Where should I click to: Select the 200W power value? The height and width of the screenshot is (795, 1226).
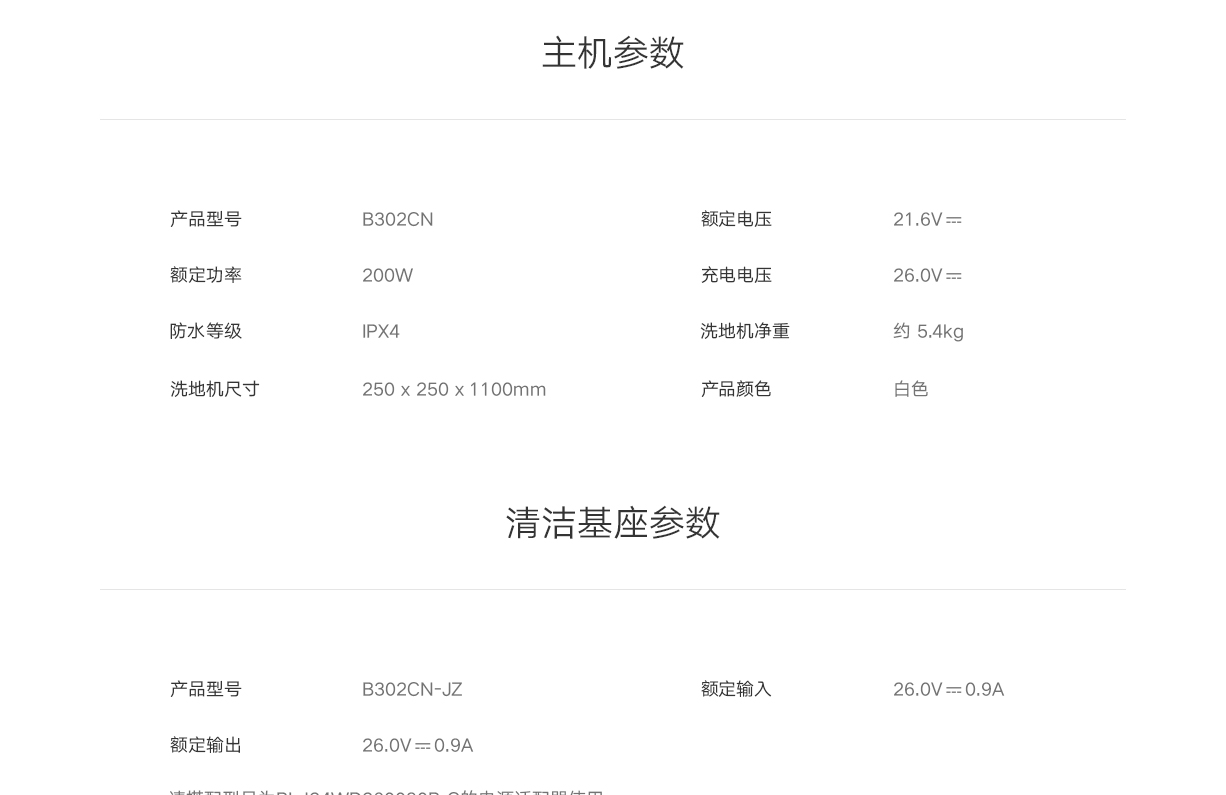point(387,276)
